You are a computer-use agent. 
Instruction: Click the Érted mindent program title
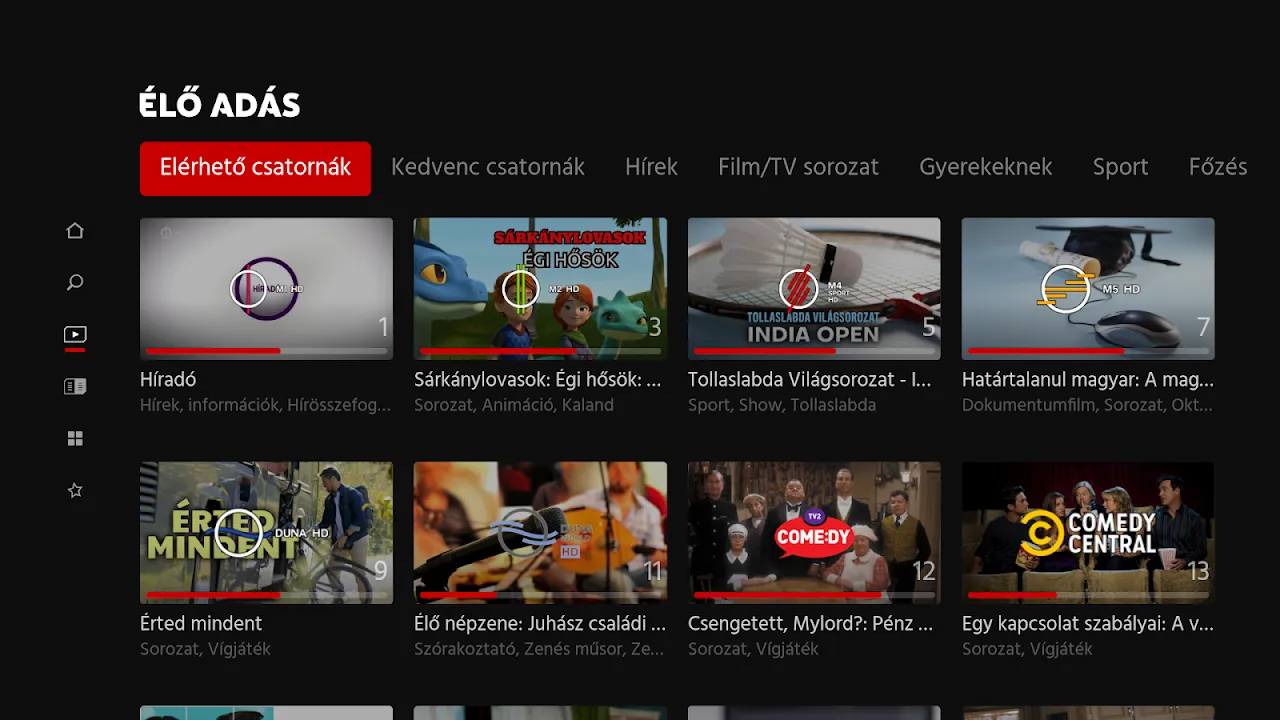pyautogui.click(x=201, y=624)
